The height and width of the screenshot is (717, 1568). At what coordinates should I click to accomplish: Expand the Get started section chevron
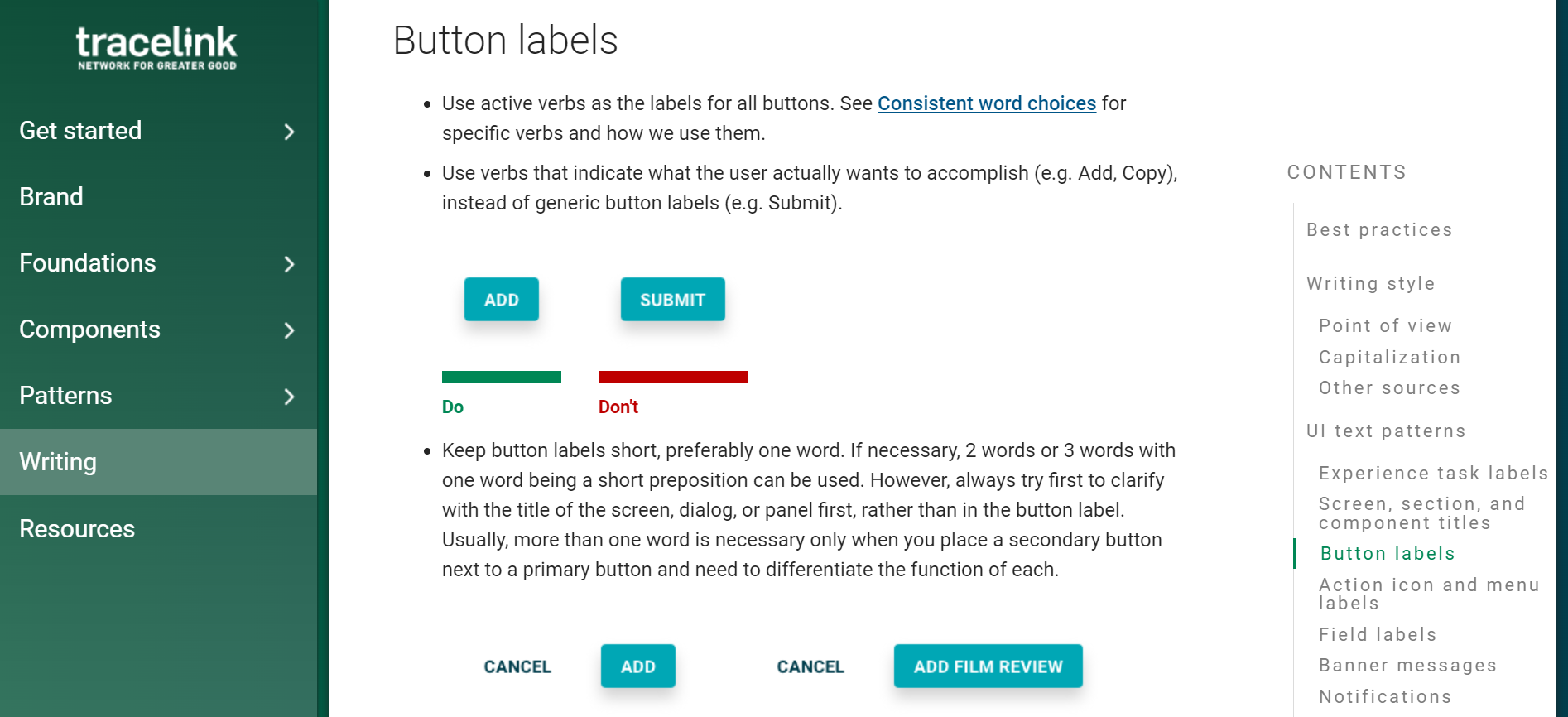click(x=289, y=132)
